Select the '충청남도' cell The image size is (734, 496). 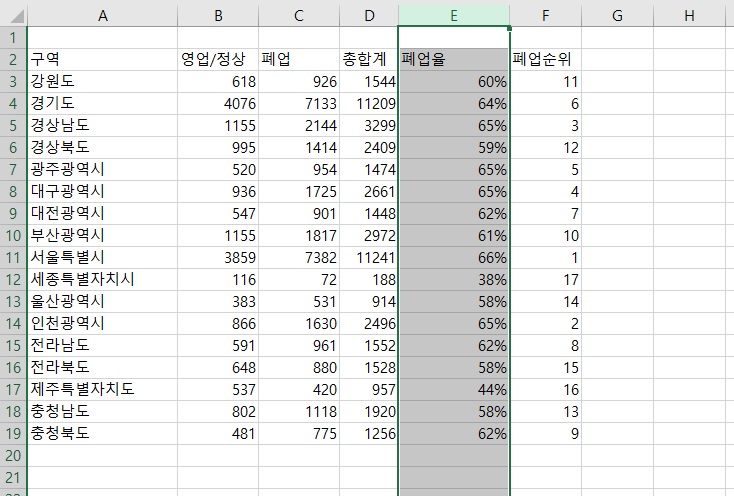point(103,412)
